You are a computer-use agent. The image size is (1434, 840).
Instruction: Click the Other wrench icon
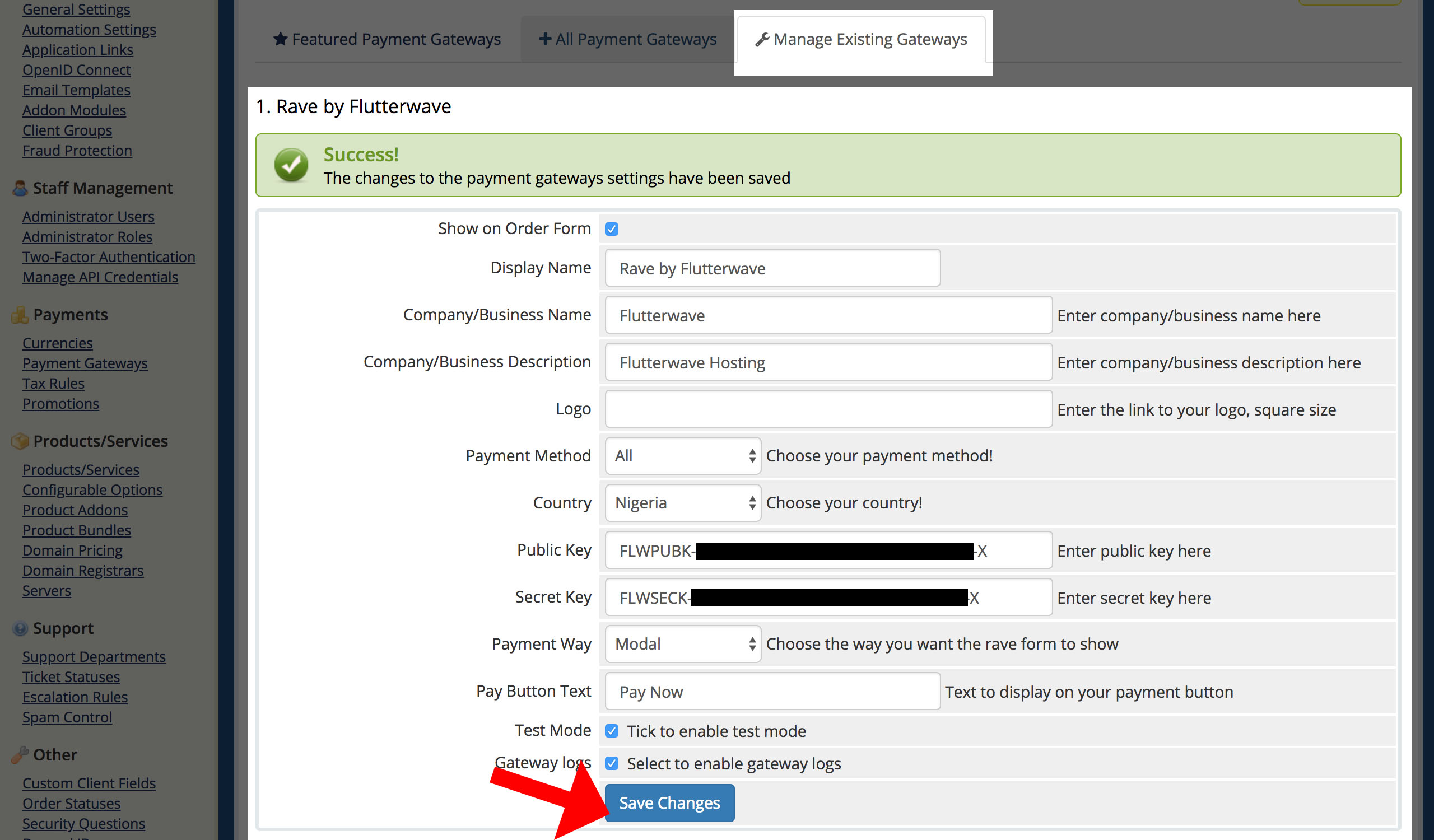click(20, 755)
